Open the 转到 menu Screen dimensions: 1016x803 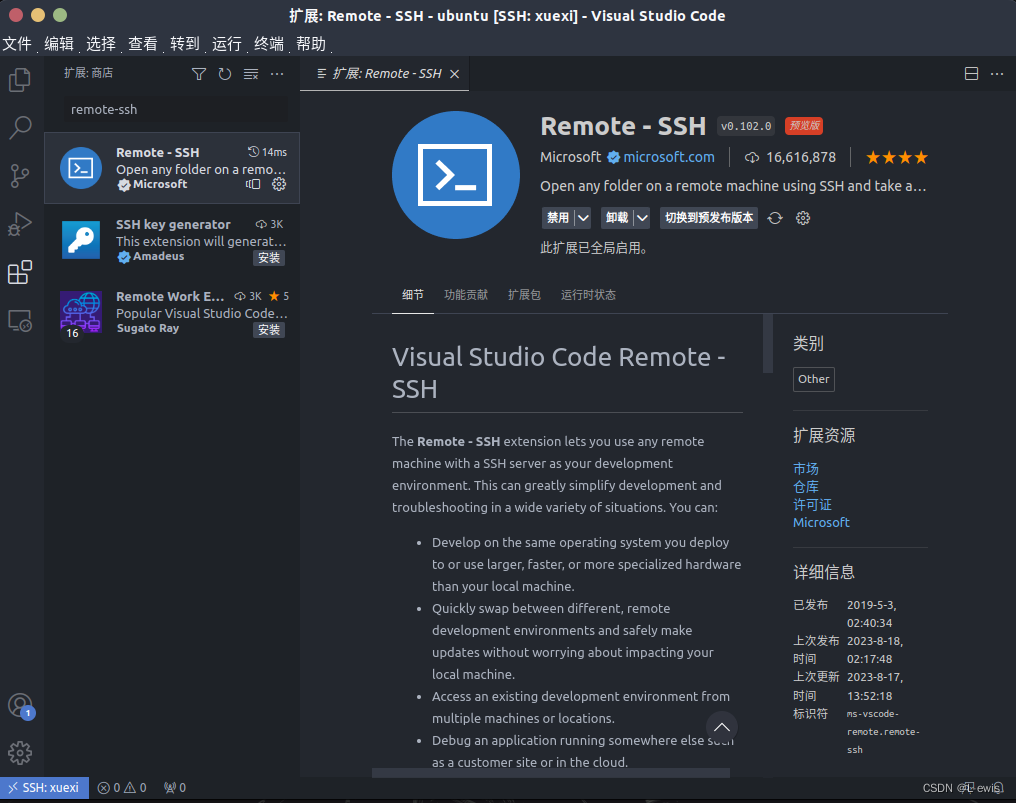[x=185, y=43]
